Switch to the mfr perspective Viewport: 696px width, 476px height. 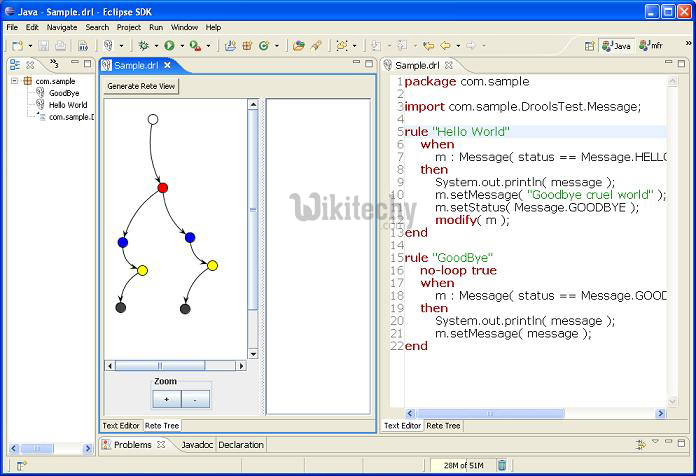pos(651,46)
